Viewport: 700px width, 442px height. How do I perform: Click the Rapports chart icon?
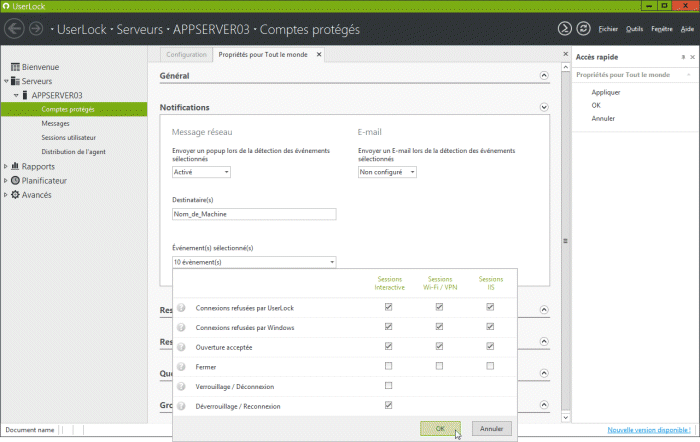15,166
